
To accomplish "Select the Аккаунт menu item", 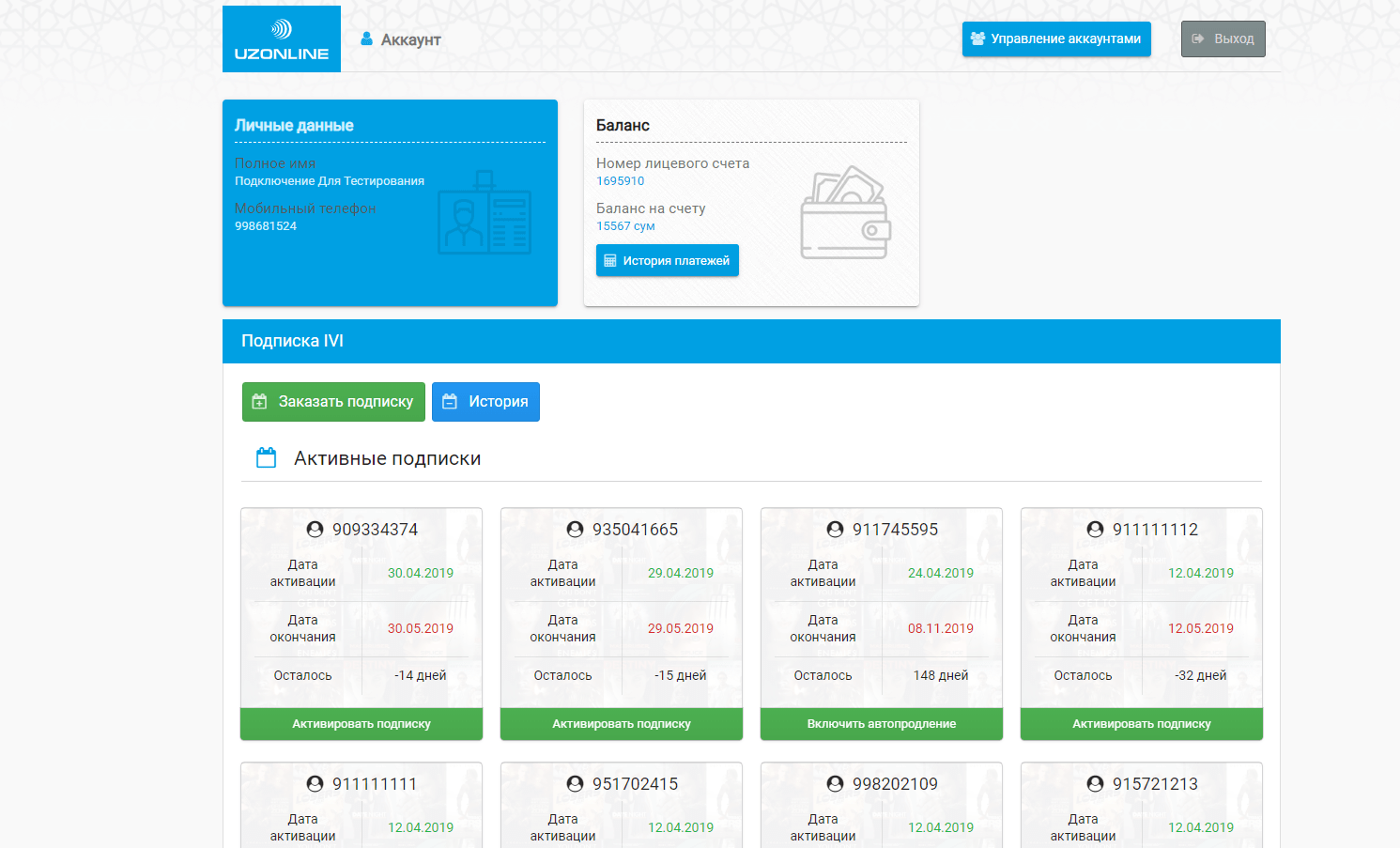I will pyautogui.click(x=410, y=39).
